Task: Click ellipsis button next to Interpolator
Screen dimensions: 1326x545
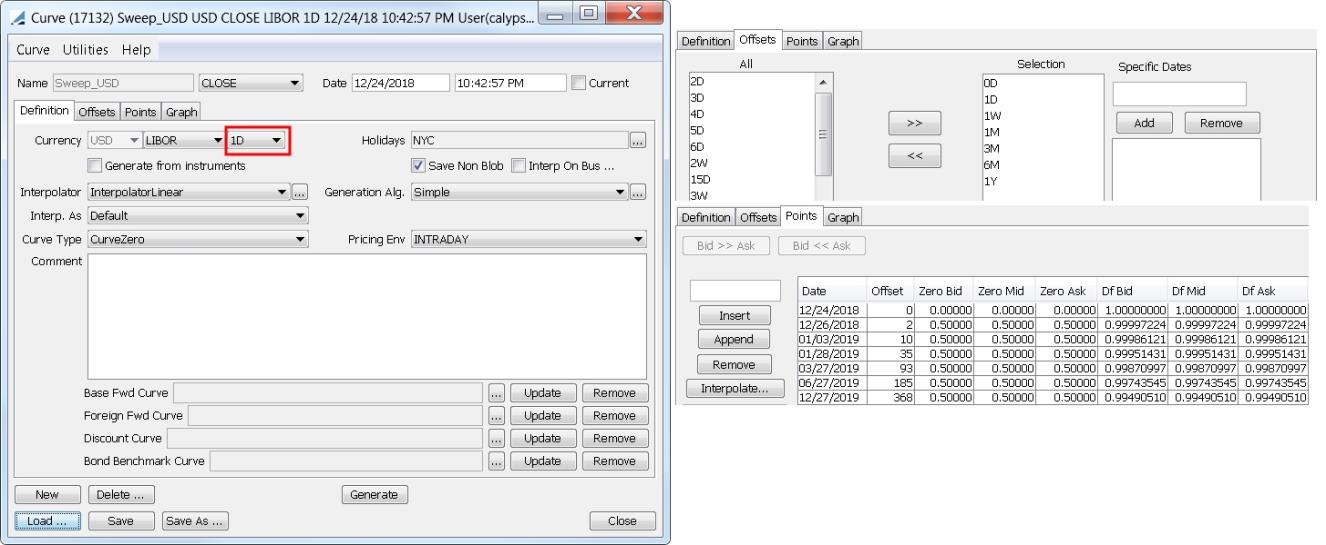Action: pos(299,191)
